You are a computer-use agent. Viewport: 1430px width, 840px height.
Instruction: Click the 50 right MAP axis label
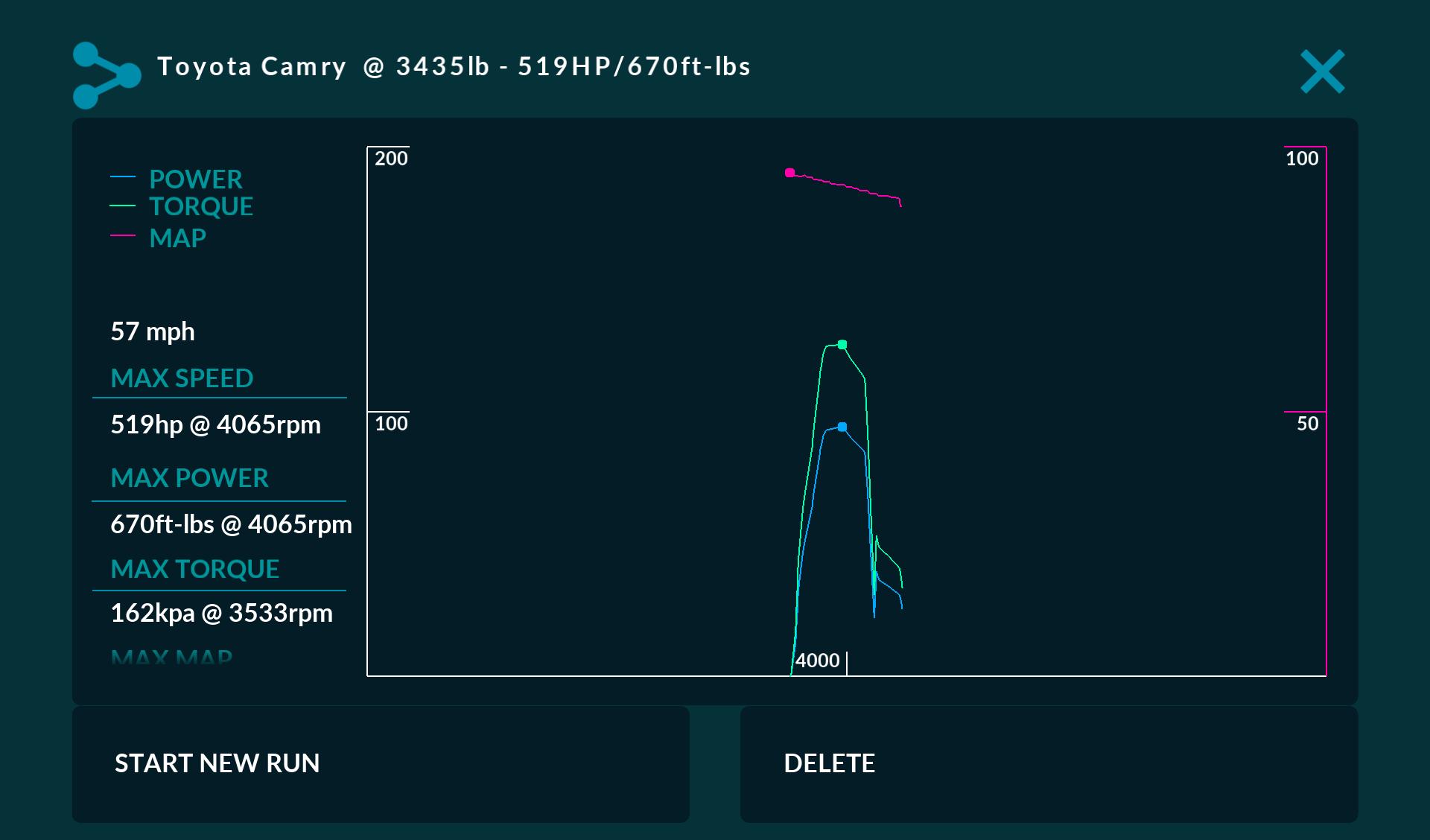pos(1308,424)
